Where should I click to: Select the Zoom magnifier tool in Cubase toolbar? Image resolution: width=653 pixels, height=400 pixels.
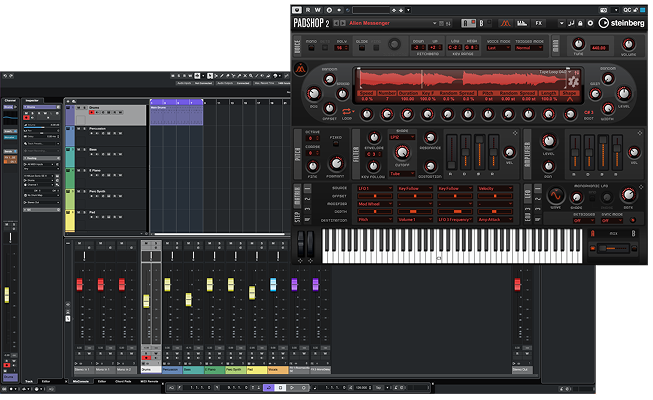(251, 76)
